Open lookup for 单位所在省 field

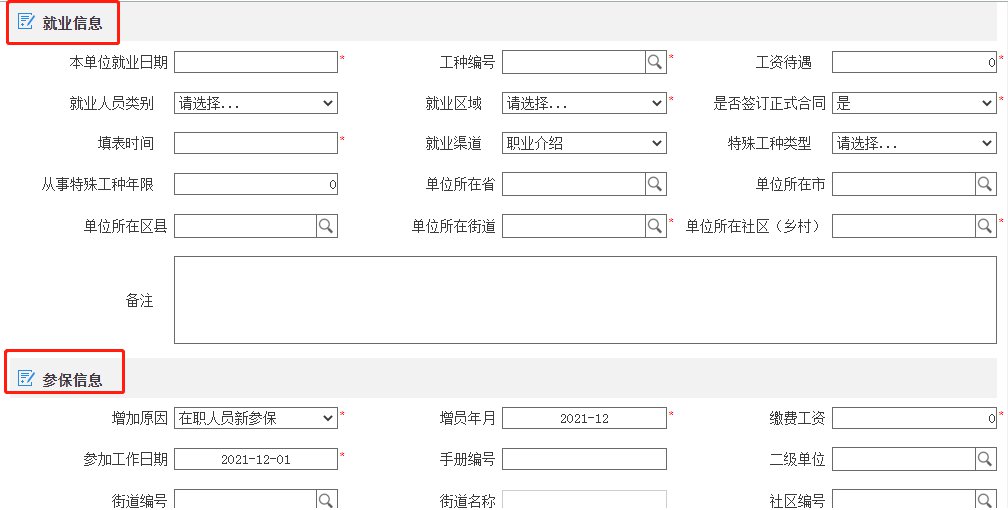655,184
